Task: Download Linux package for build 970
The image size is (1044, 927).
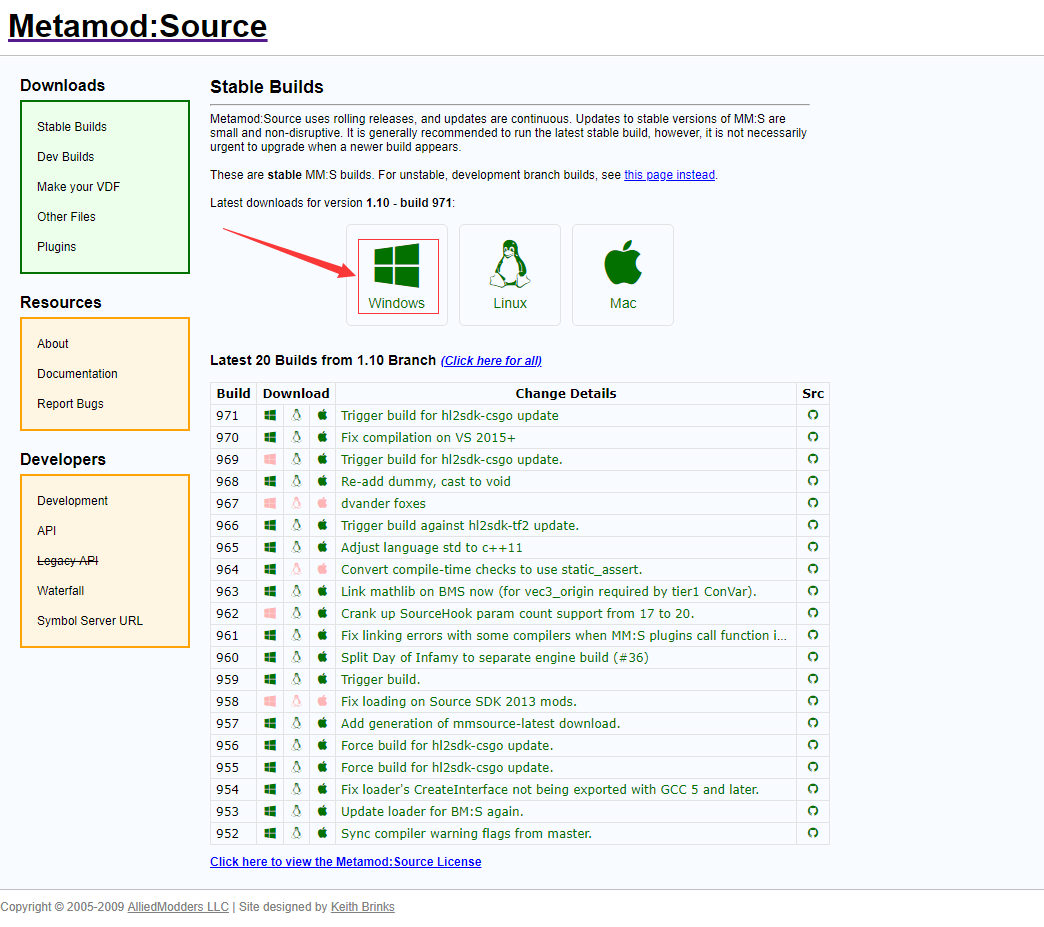Action: [x=296, y=437]
